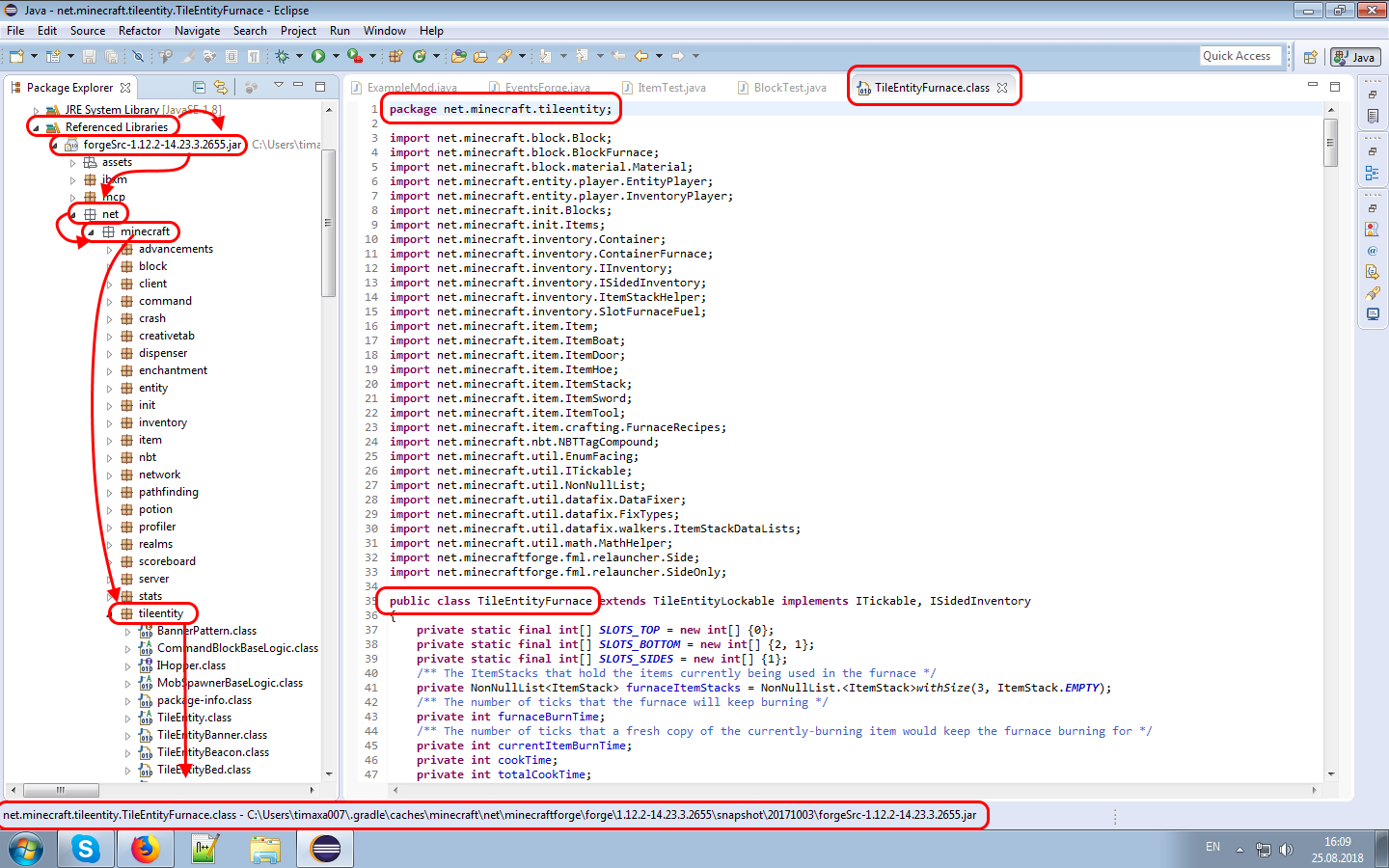Expand JRE System Library node
The height and width of the screenshot is (868, 1389).
coord(37,110)
